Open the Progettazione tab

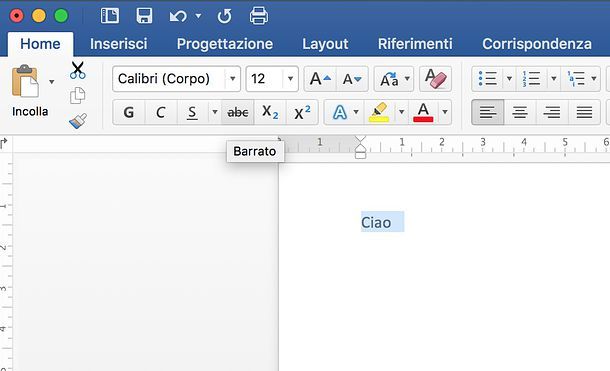(x=225, y=44)
